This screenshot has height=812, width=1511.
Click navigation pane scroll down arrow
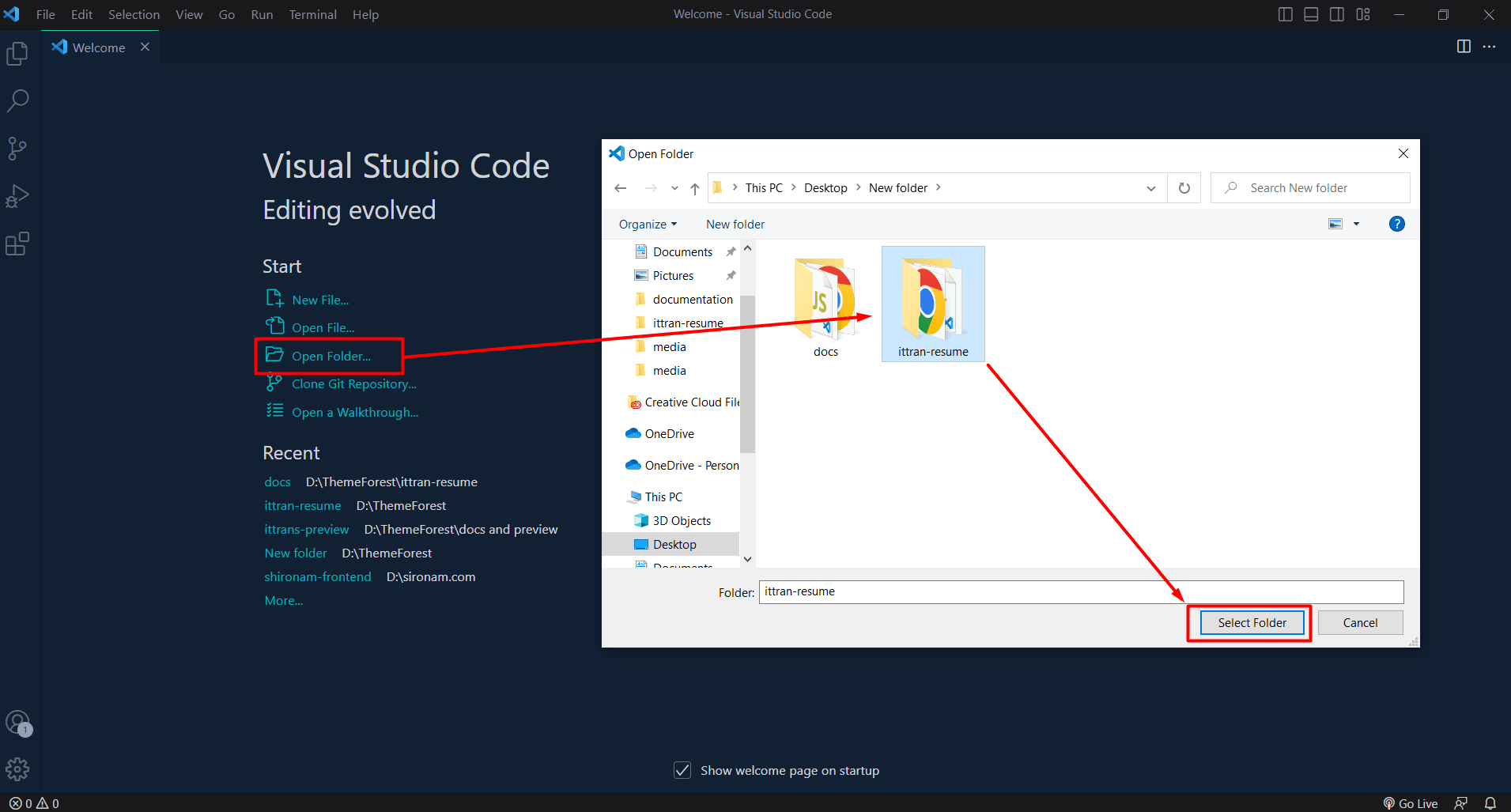[747, 560]
